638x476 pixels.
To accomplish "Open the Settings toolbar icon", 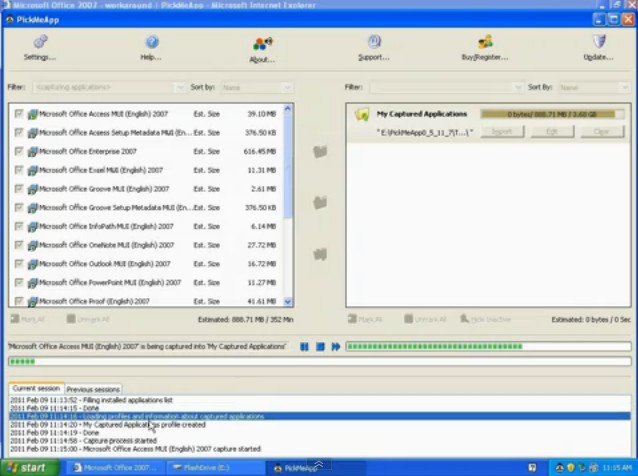I will point(40,41).
